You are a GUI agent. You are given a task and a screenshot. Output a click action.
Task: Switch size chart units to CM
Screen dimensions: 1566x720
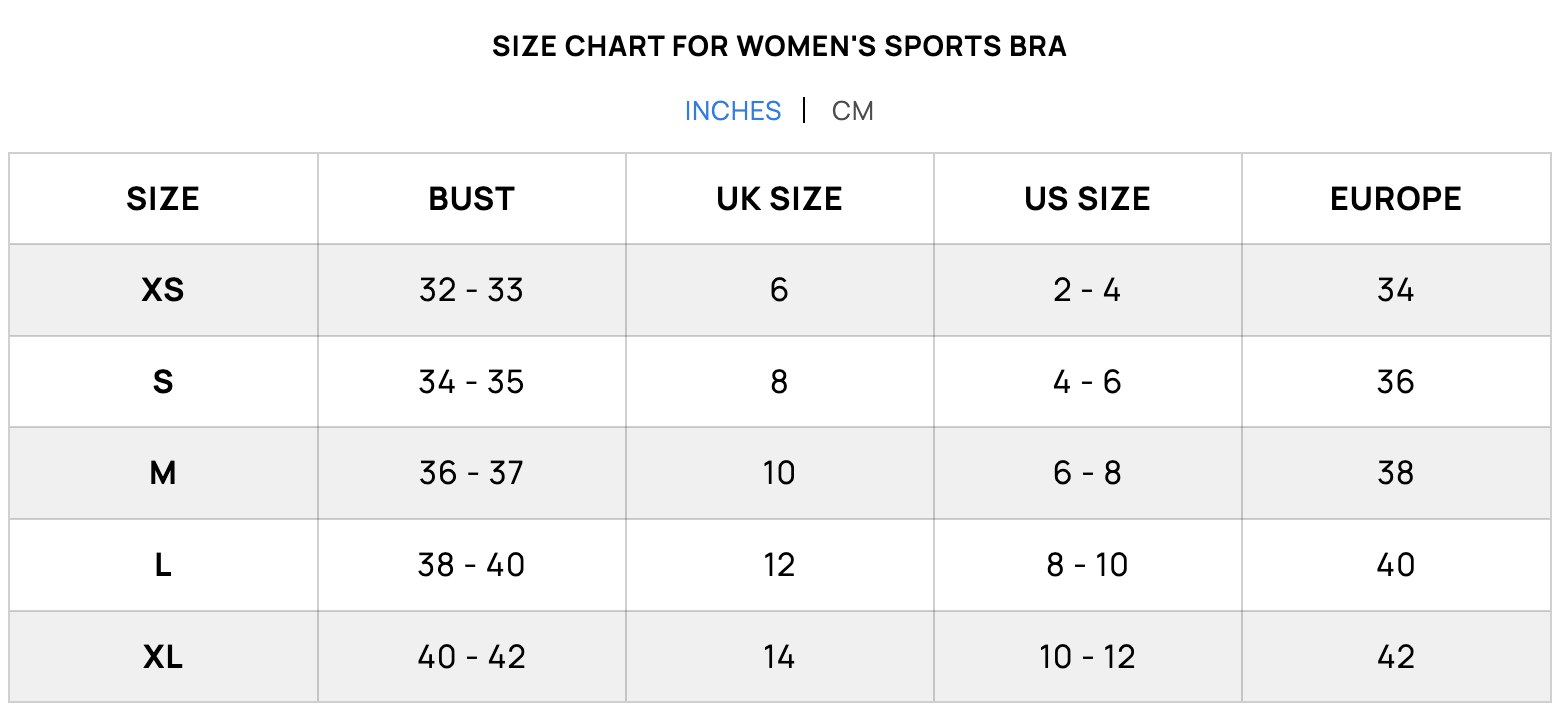[x=852, y=110]
